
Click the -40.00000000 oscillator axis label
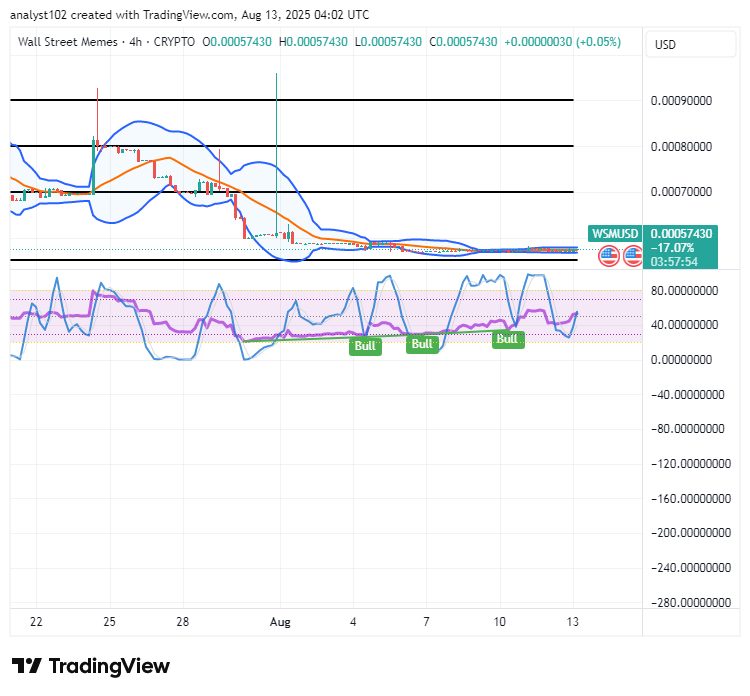tap(687, 395)
